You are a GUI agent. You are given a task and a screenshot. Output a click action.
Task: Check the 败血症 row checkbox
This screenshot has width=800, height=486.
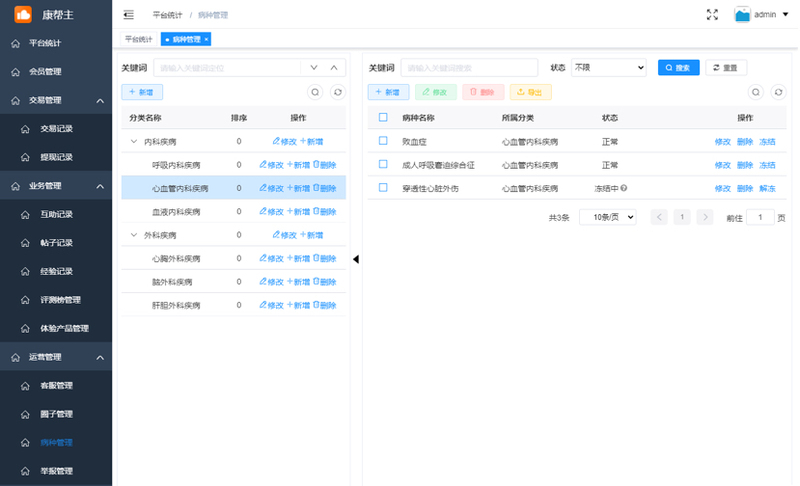[x=383, y=141]
